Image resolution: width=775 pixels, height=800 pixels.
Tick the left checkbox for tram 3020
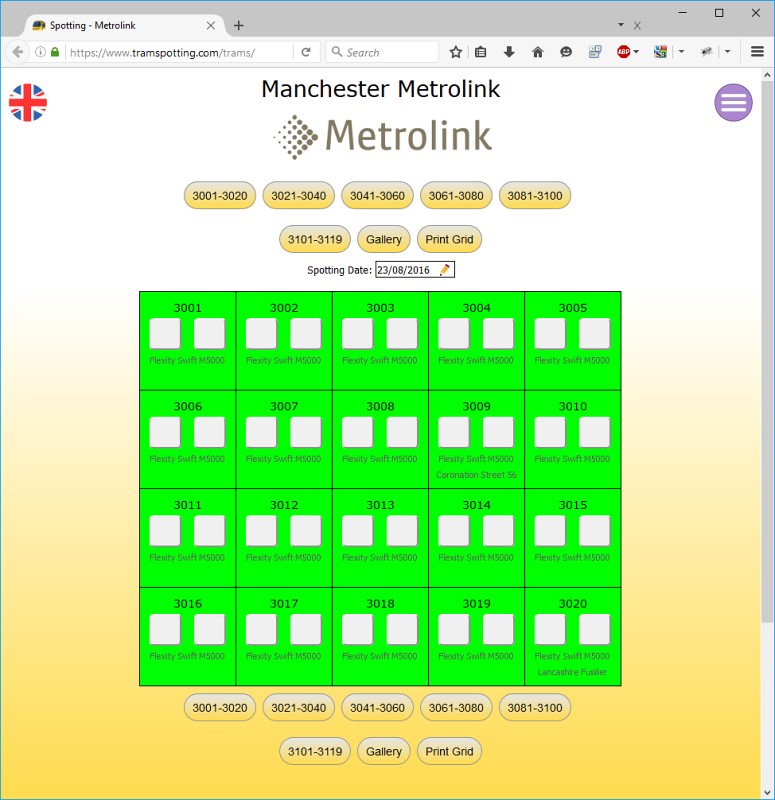pos(550,630)
